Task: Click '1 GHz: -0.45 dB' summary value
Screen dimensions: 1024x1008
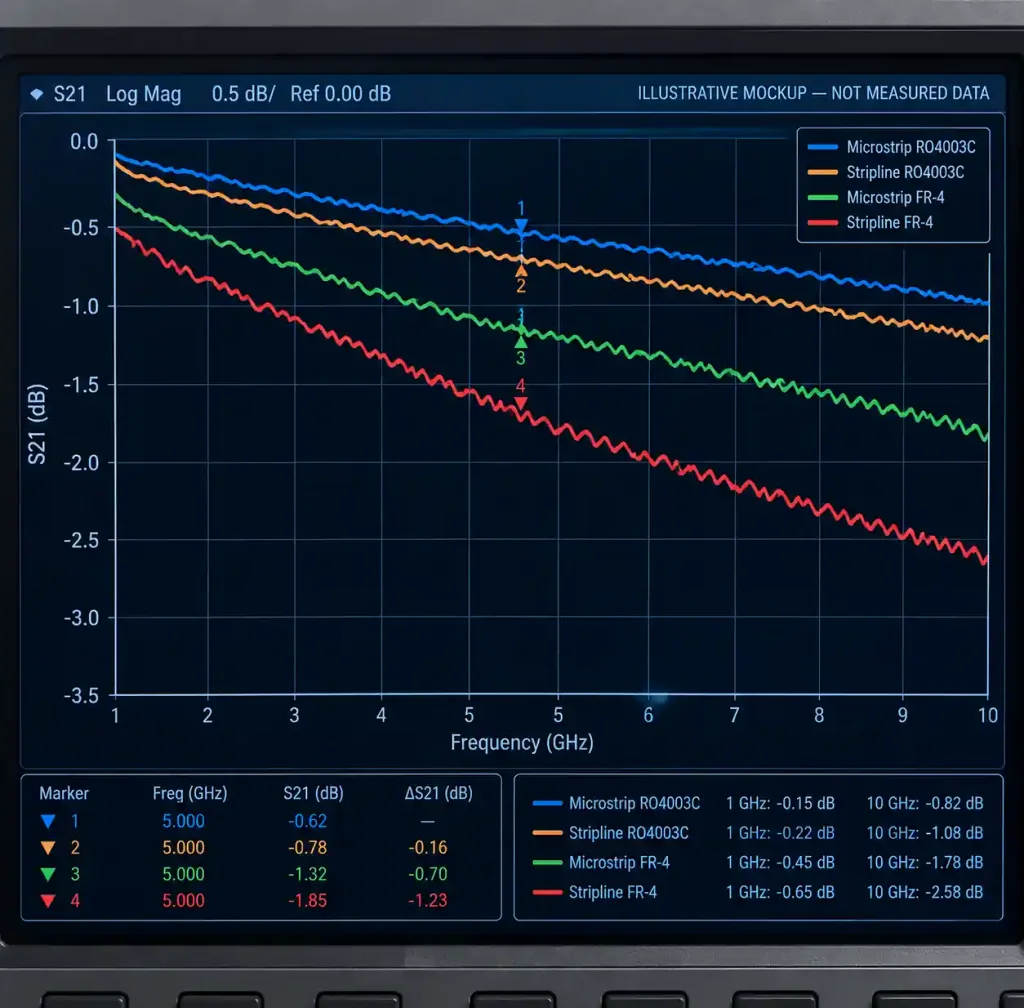Action: point(780,862)
